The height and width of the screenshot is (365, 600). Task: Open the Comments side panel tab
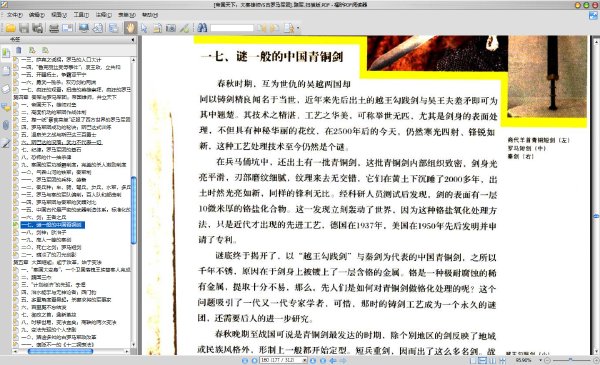tap(6, 108)
